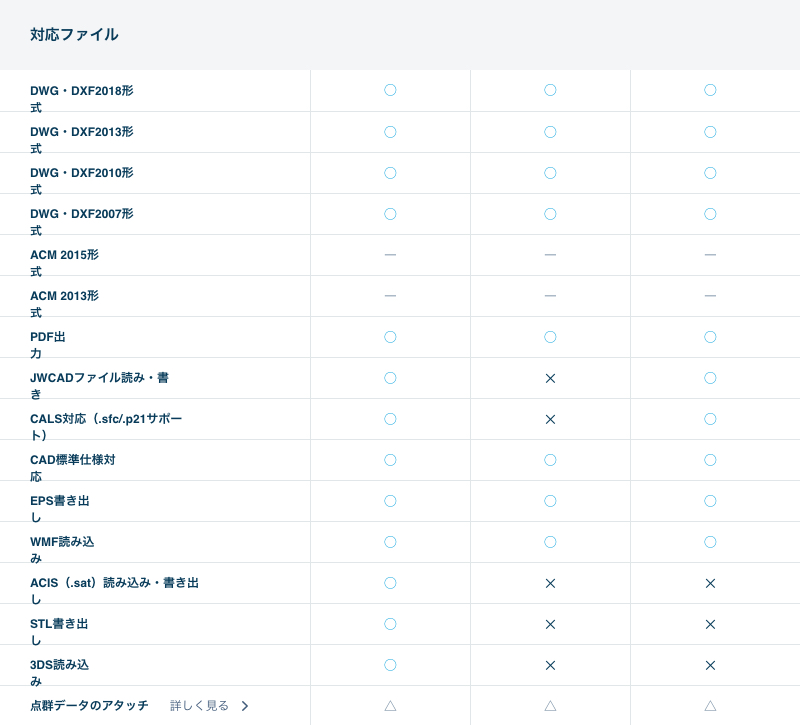Click the middle column dash in ACM 2013形式 row
This screenshot has width=800, height=725.
click(x=550, y=296)
